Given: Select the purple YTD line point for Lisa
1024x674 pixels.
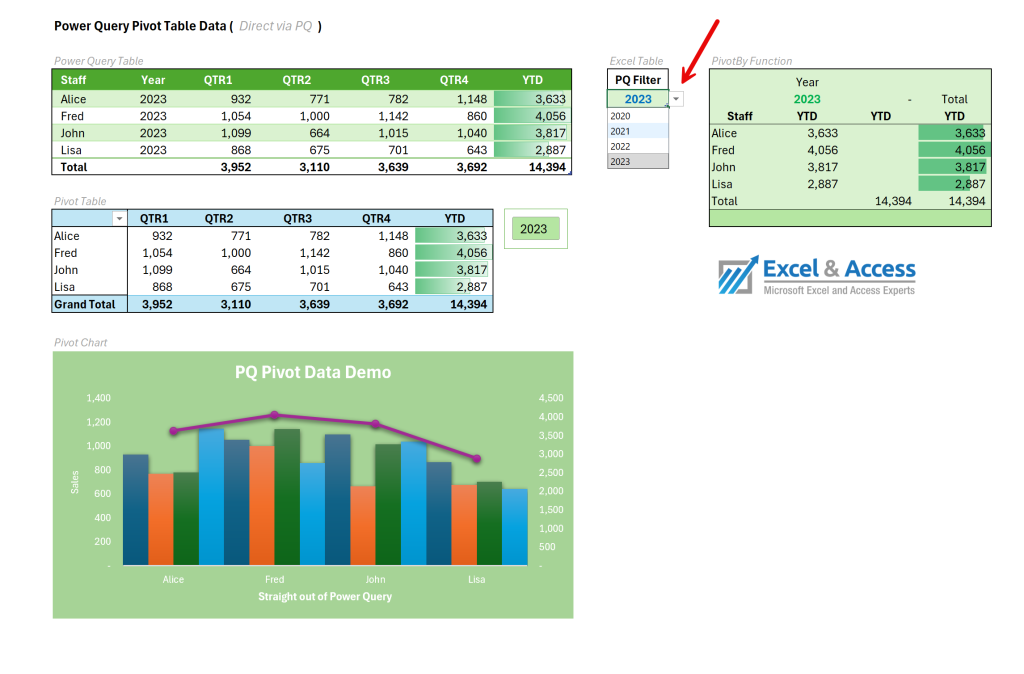Looking at the screenshot, I should pyautogui.click(x=477, y=459).
